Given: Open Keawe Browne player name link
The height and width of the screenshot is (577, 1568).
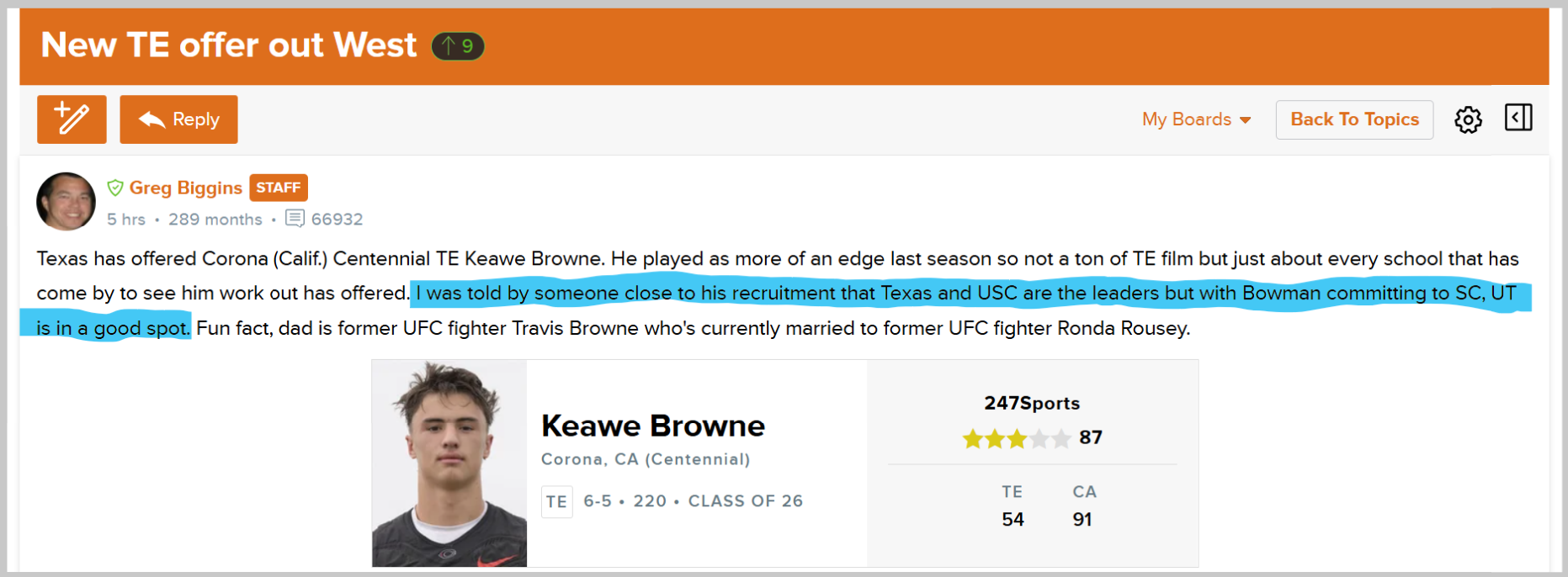Looking at the screenshot, I should (x=653, y=426).
